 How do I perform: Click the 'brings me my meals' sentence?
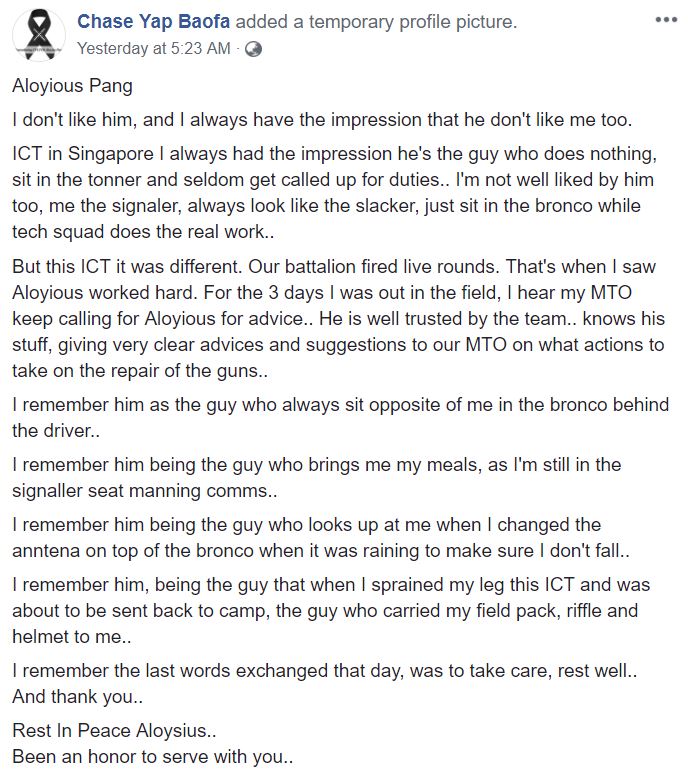(316, 465)
